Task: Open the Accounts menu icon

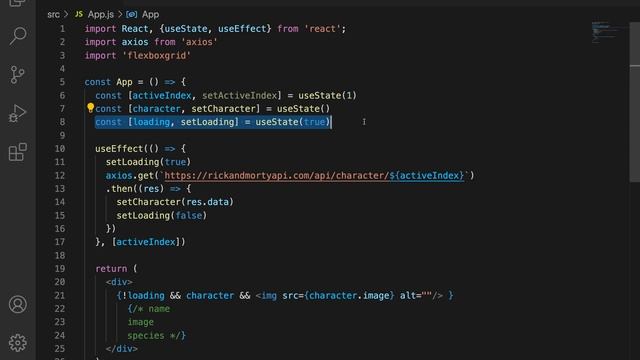Action: point(18,304)
